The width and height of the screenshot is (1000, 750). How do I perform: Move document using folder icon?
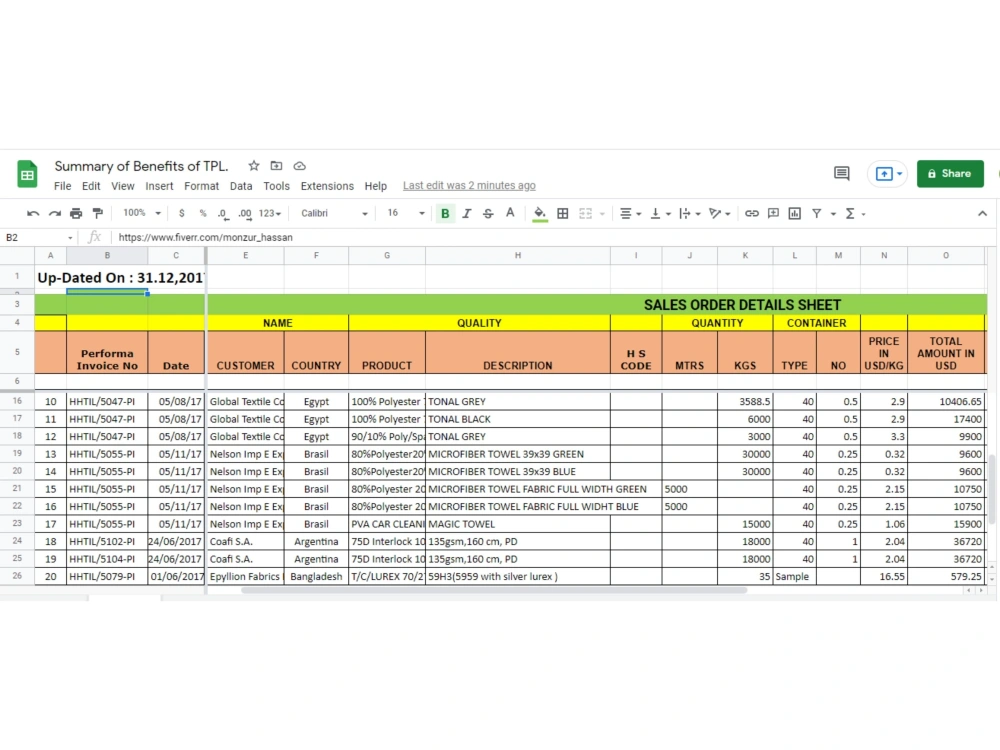pos(276,166)
